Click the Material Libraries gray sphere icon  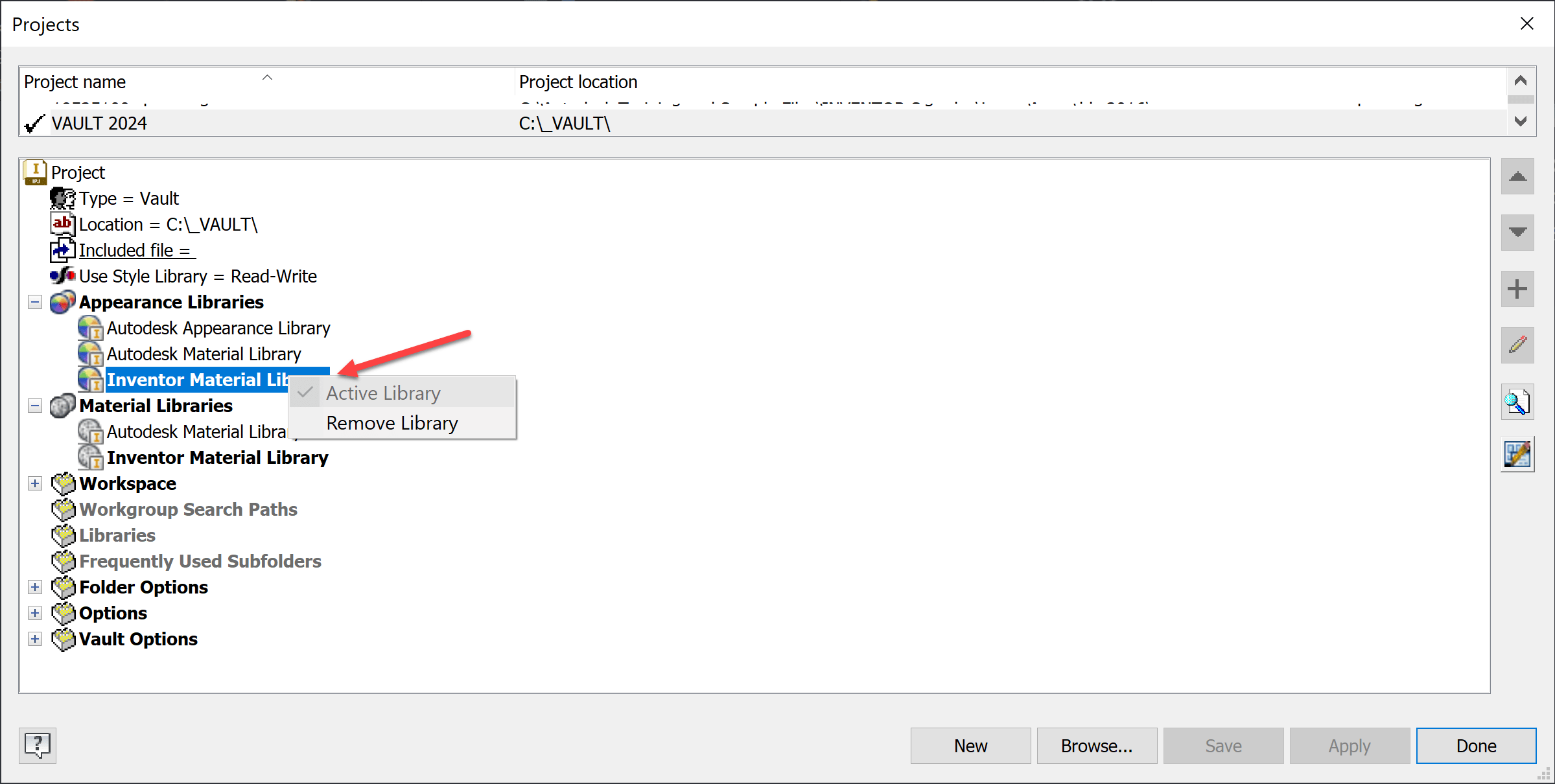[x=63, y=406]
